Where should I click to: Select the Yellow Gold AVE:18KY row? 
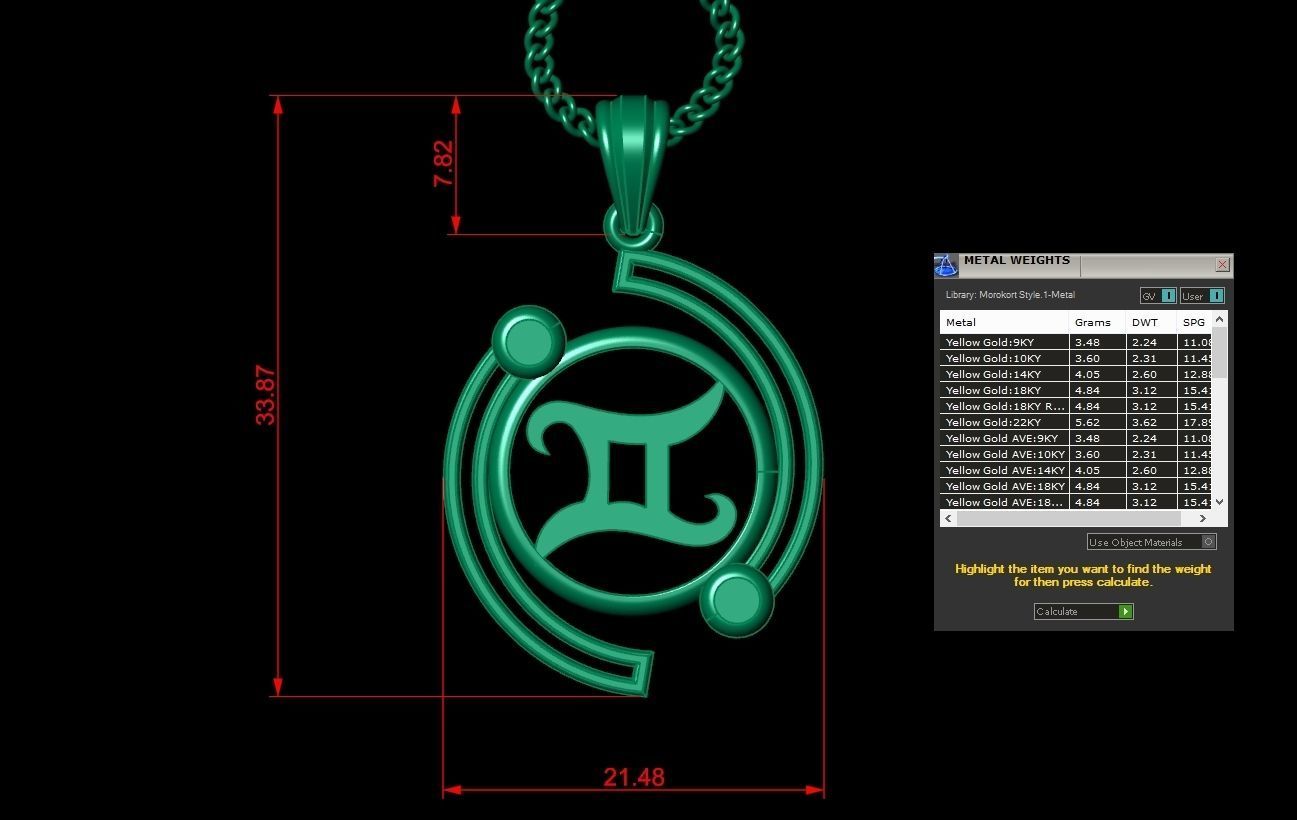pyautogui.click(x=1075, y=486)
